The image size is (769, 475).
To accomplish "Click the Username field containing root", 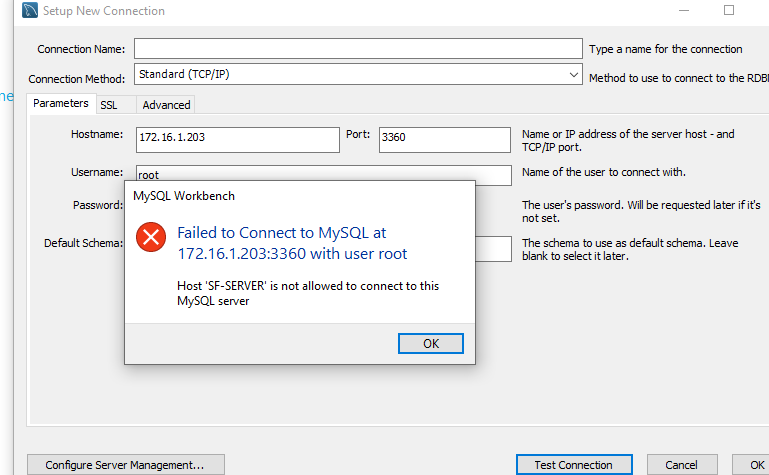I will 324,173.
